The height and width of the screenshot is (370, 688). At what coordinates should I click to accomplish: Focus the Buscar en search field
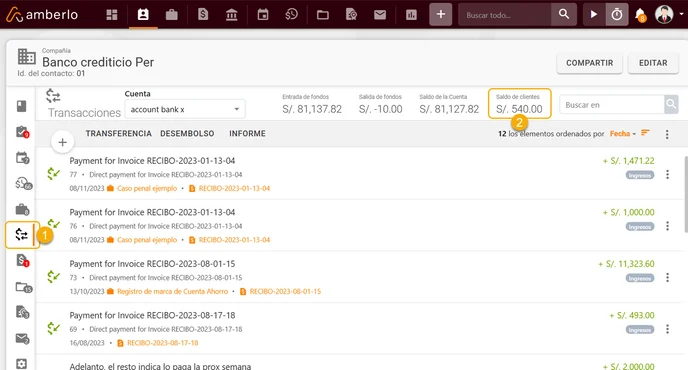[612, 105]
